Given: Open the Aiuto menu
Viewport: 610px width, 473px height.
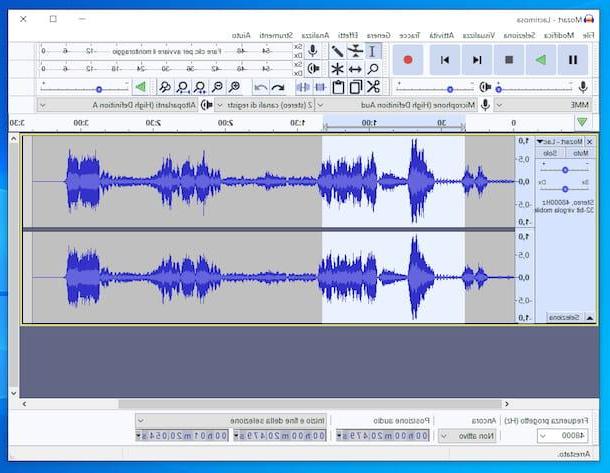Looking at the screenshot, I should [241, 35].
